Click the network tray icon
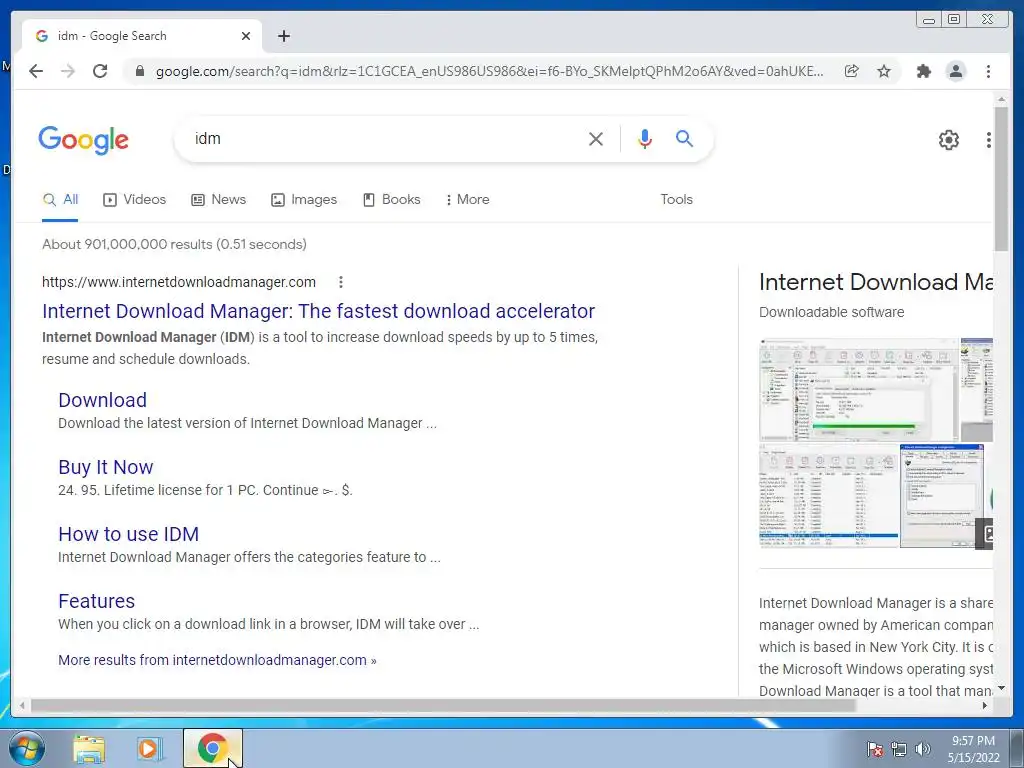 899,749
